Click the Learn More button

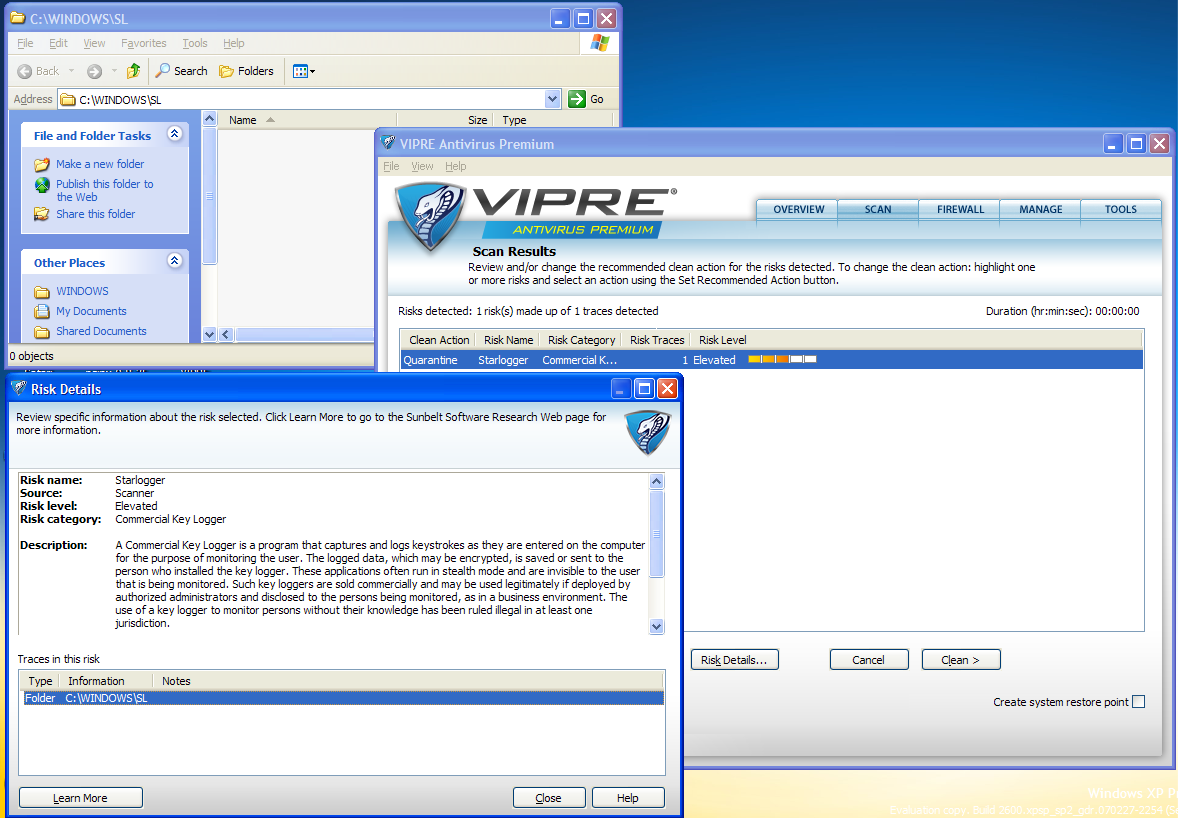click(80, 798)
